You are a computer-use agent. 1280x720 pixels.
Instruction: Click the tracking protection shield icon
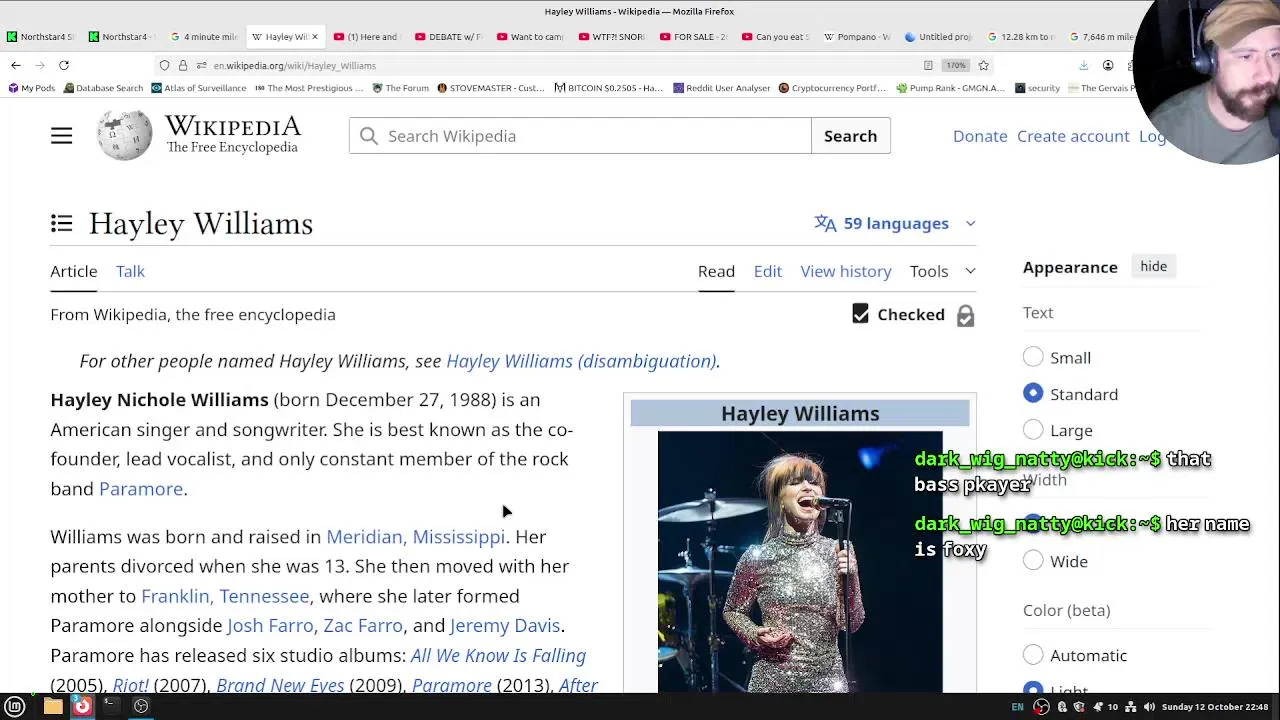[164, 65]
